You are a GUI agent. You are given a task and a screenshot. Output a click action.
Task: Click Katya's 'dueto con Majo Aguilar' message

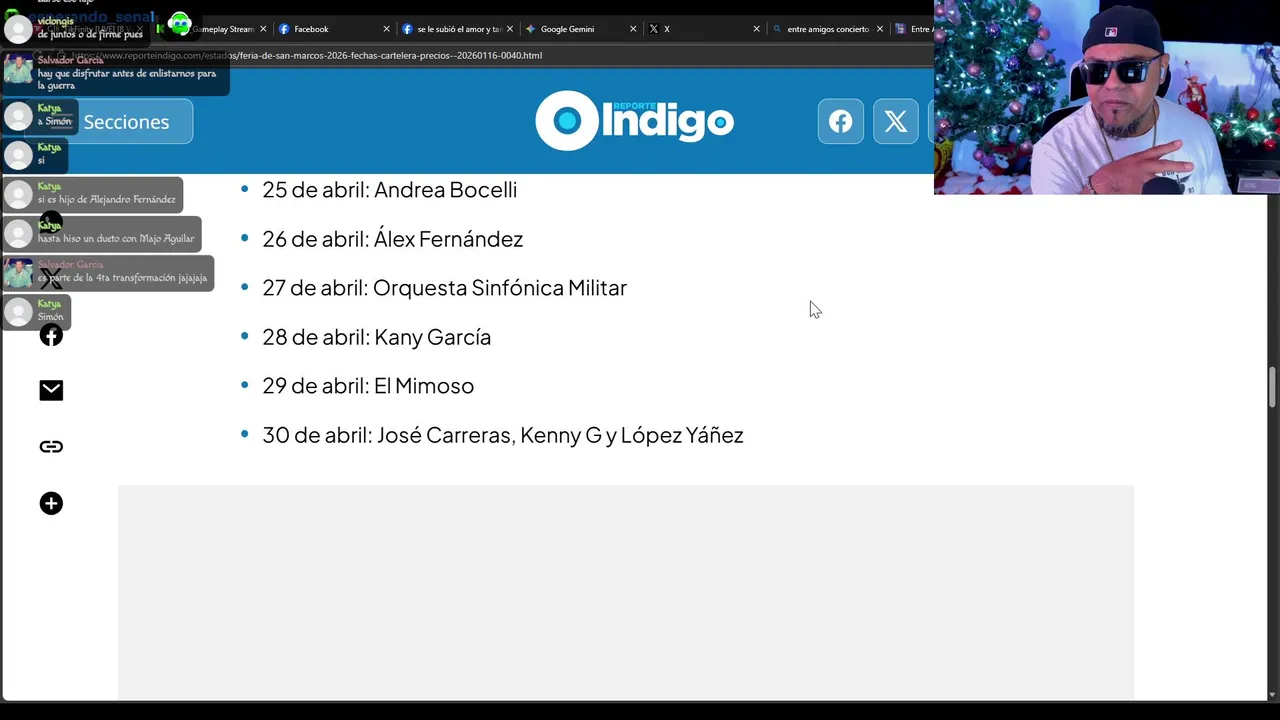[102, 233]
